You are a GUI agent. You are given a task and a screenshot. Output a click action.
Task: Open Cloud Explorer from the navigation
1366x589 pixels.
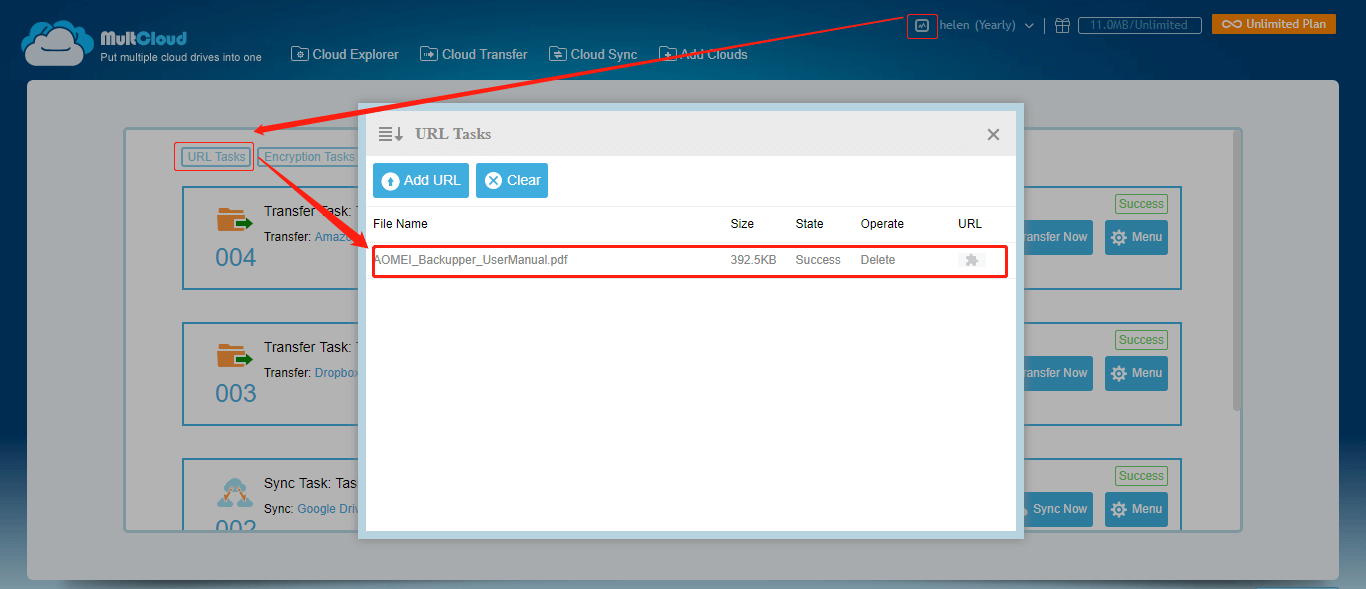pyautogui.click(x=345, y=54)
